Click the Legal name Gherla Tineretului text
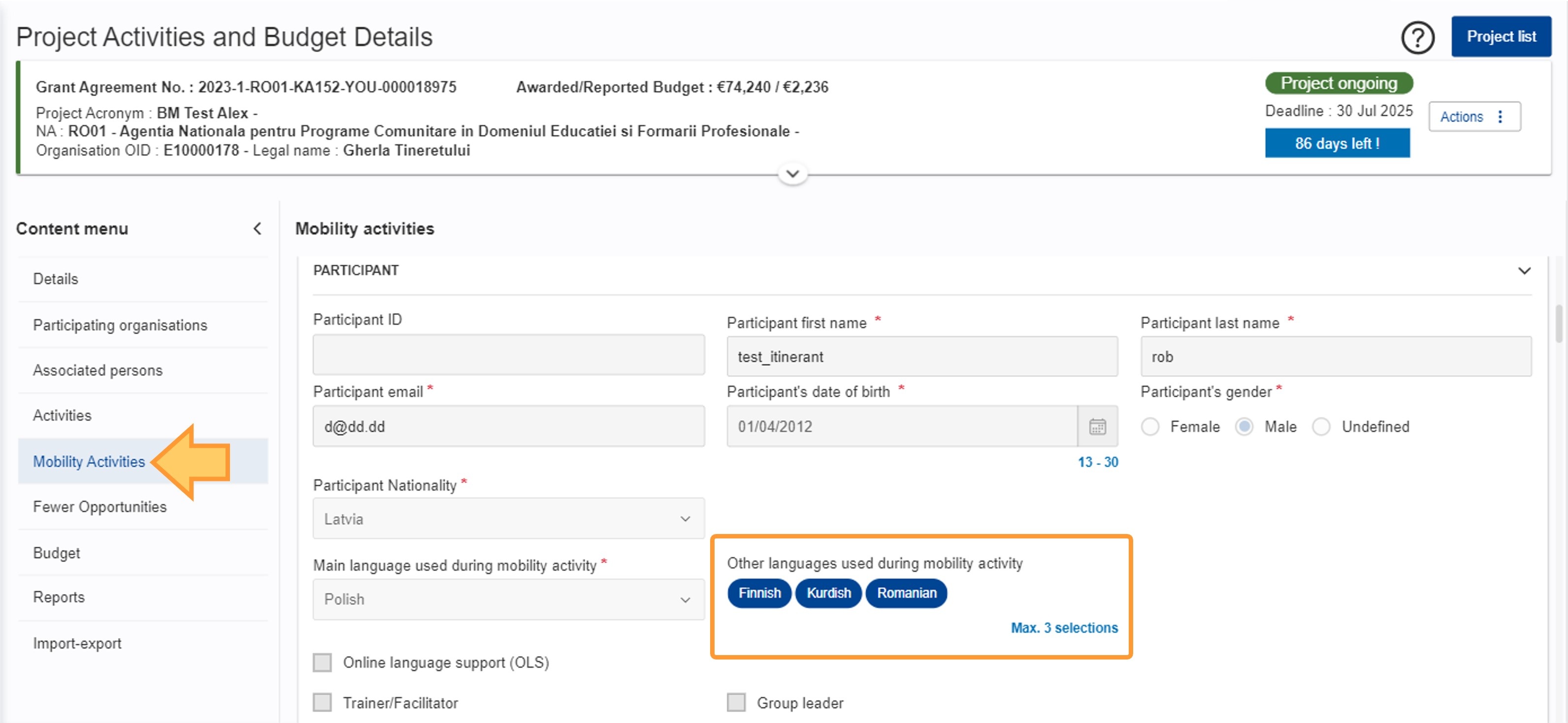This screenshot has height=723, width=1568. (x=361, y=150)
